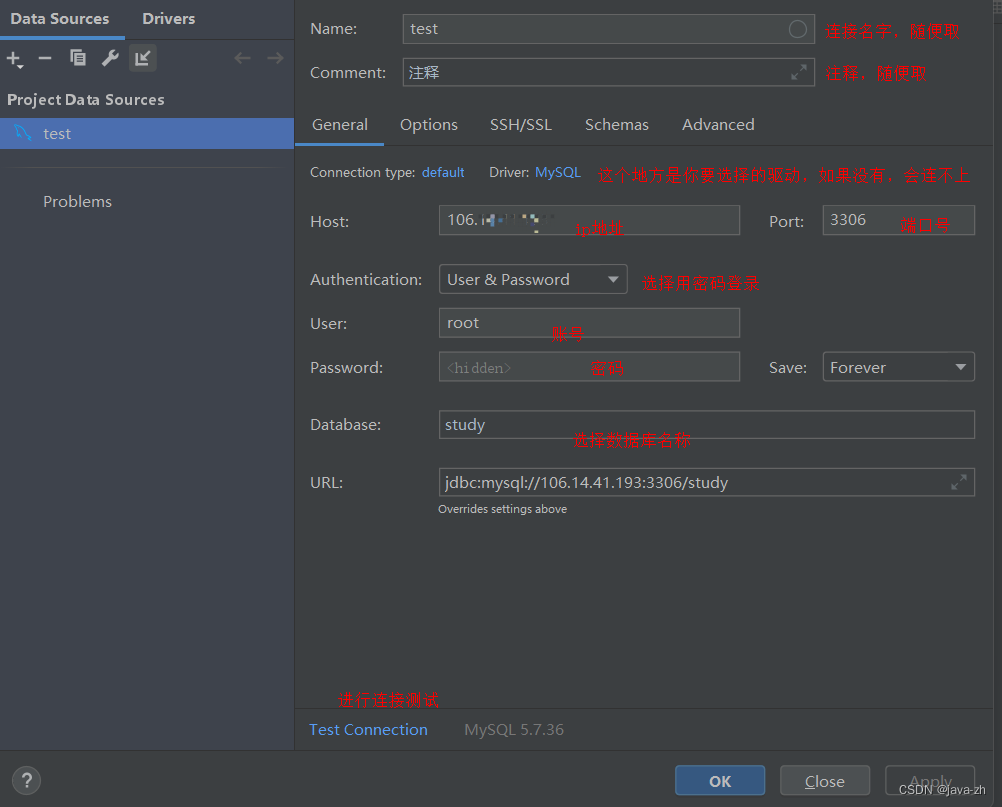Image resolution: width=1002 pixels, height=807 pixels.
Task: Click the MySQL driver link
Action: pyautogui.click(x=557, y=172)
